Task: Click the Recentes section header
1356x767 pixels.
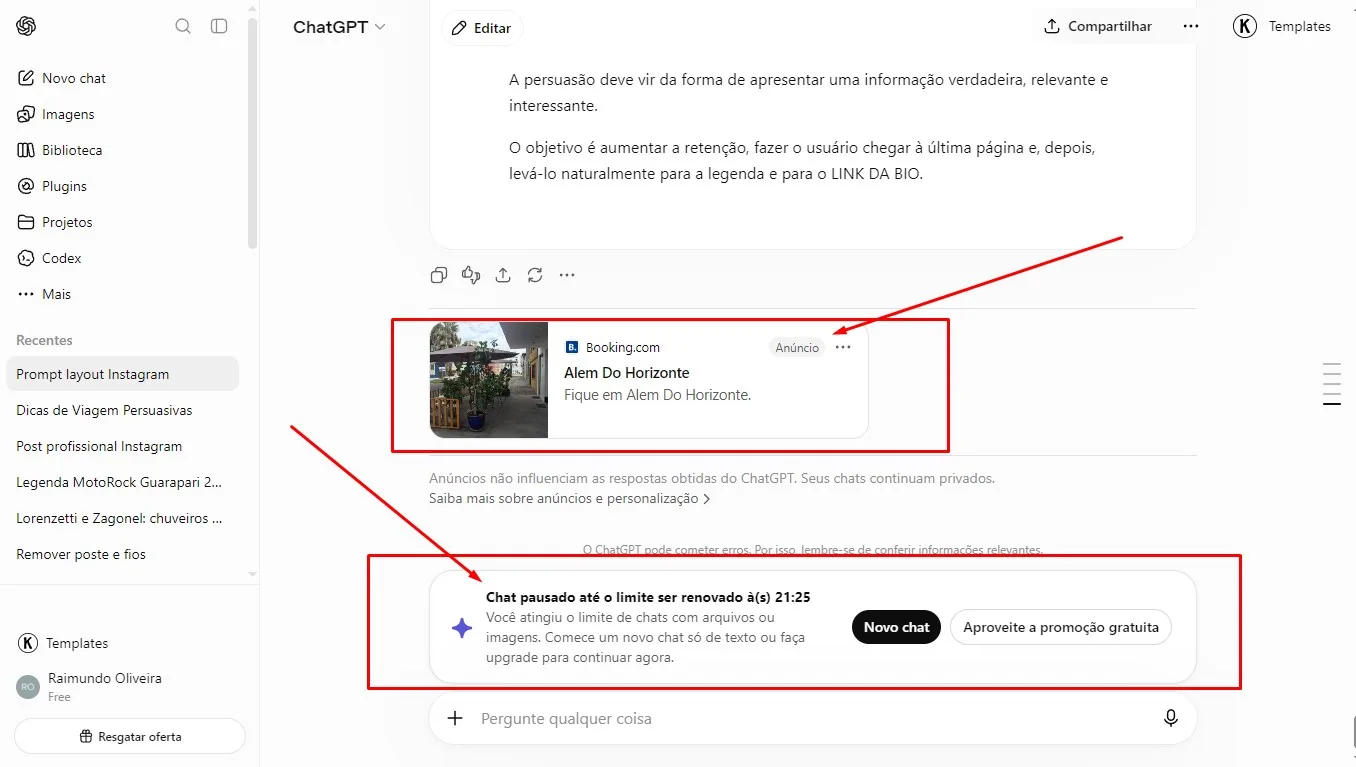Action: (x=44, y=340)
